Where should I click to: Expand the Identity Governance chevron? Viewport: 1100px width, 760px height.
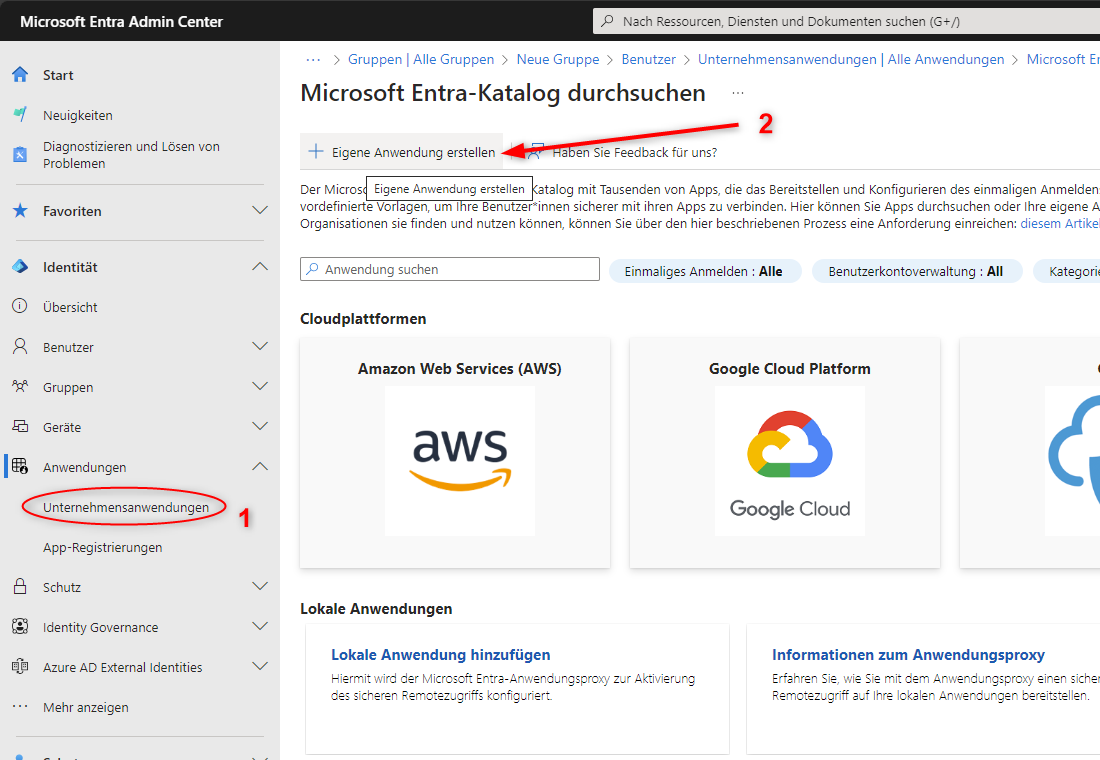pyautogui.click(x=260, y=627)
